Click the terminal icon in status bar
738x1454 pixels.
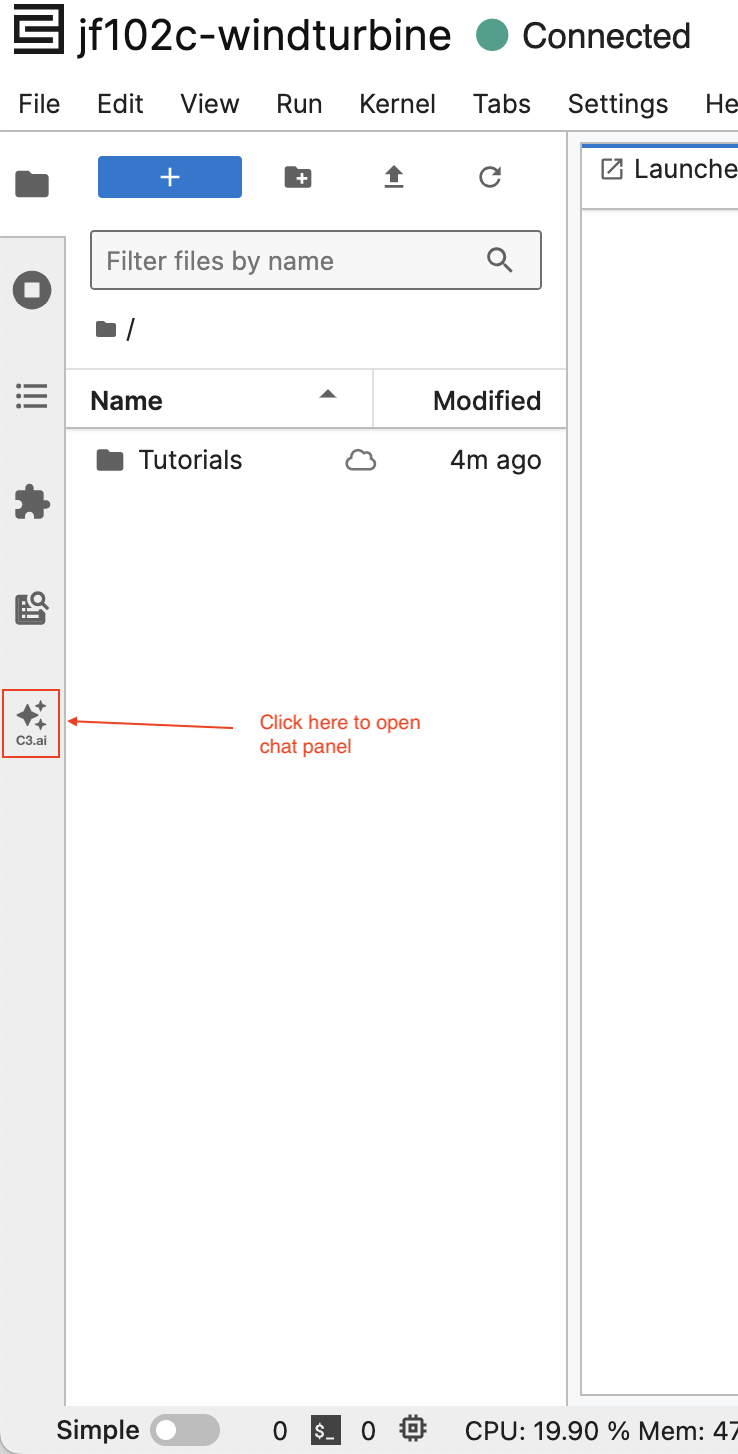pos(324,1431)
